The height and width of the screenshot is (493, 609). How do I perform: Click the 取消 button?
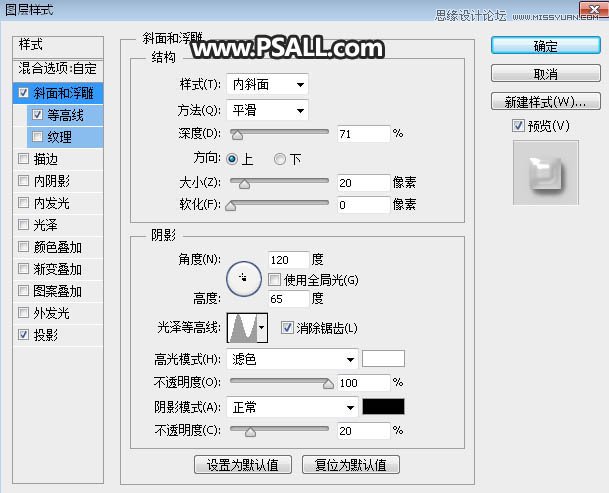546,73
